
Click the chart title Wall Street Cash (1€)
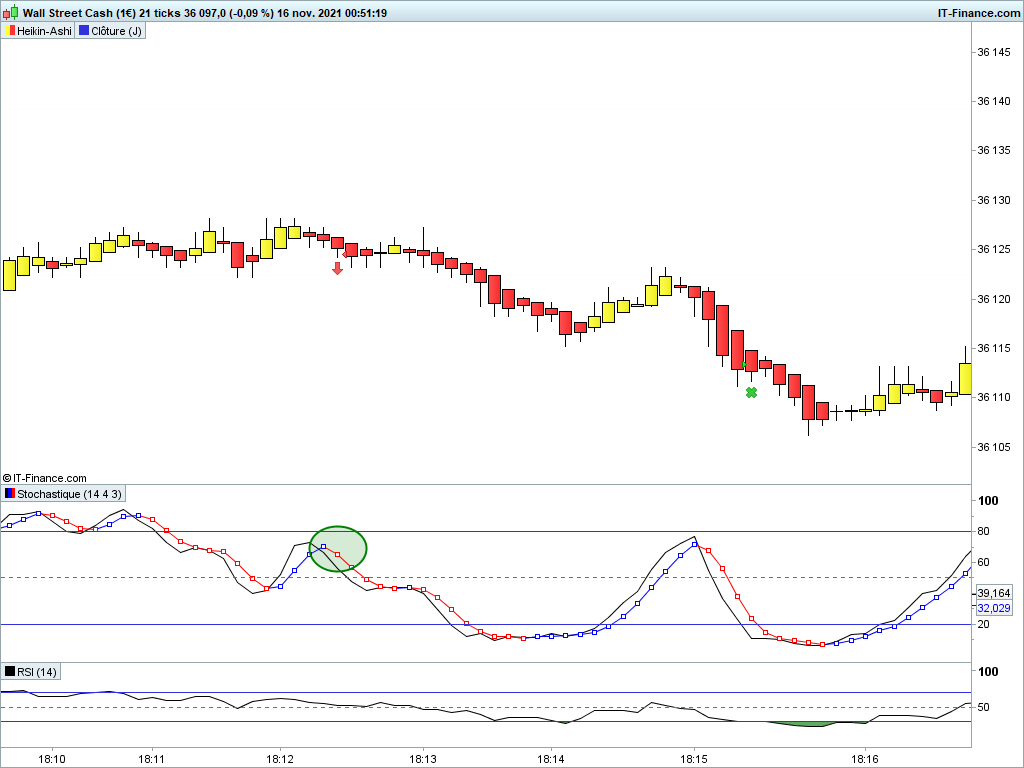click(x=79, y=13)
